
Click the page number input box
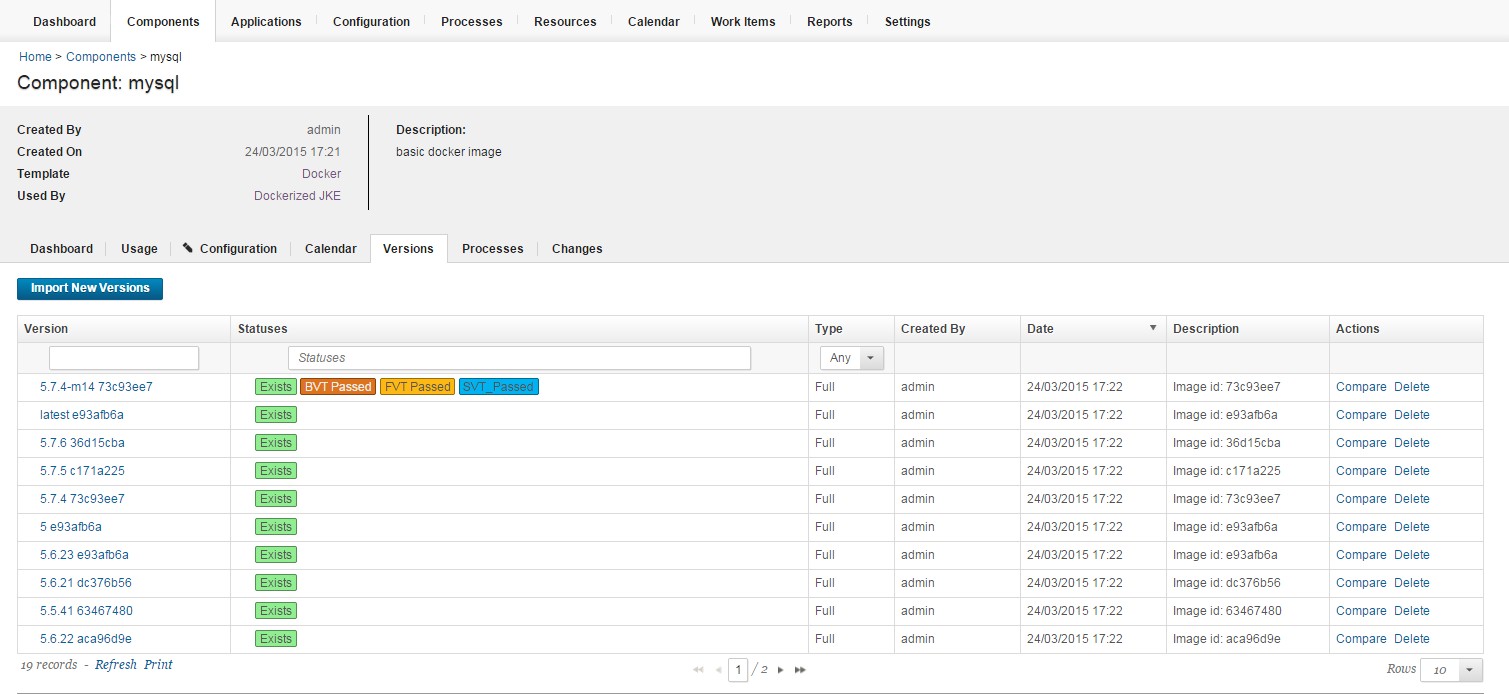click(x=738, y=670)
